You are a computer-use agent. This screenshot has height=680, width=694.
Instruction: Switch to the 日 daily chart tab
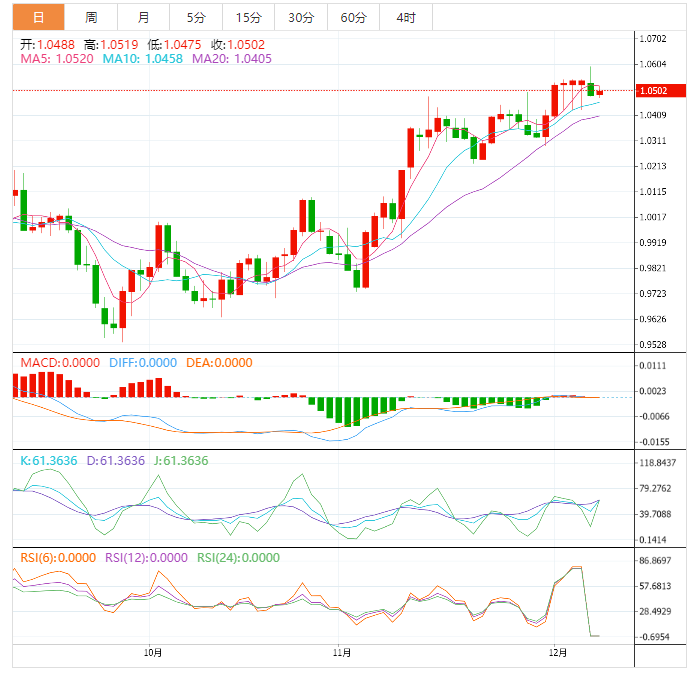pyautogui.click(x=38, y=17)
